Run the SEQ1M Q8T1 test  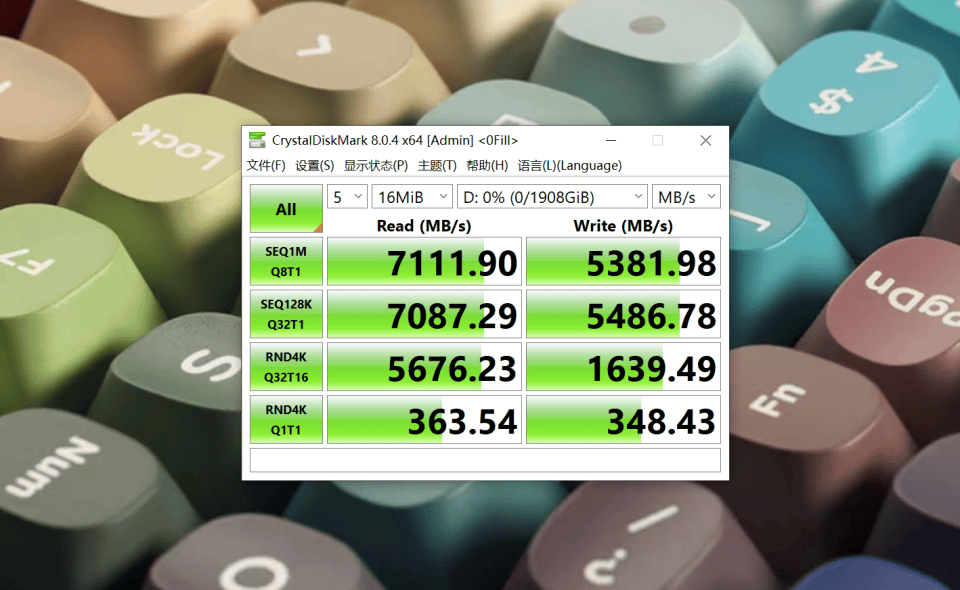click(286, 263)
